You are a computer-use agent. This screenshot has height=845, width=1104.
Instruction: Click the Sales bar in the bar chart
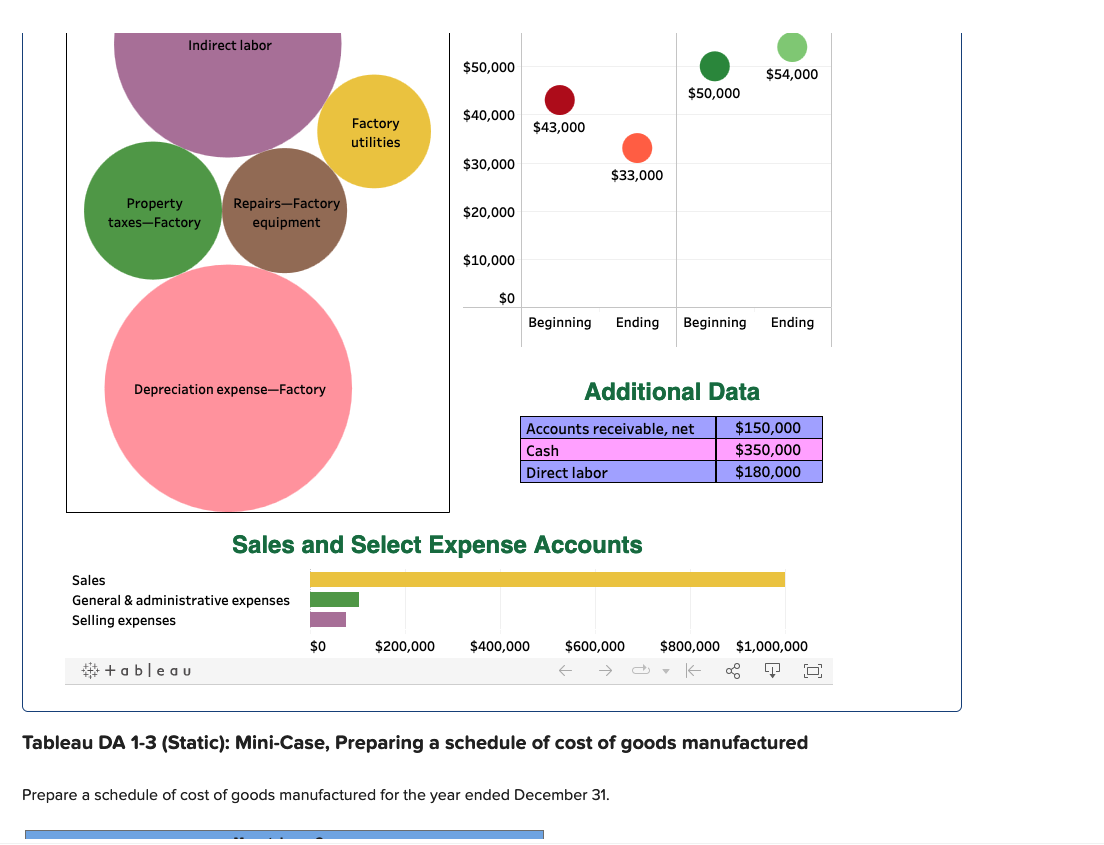point(548,578)
